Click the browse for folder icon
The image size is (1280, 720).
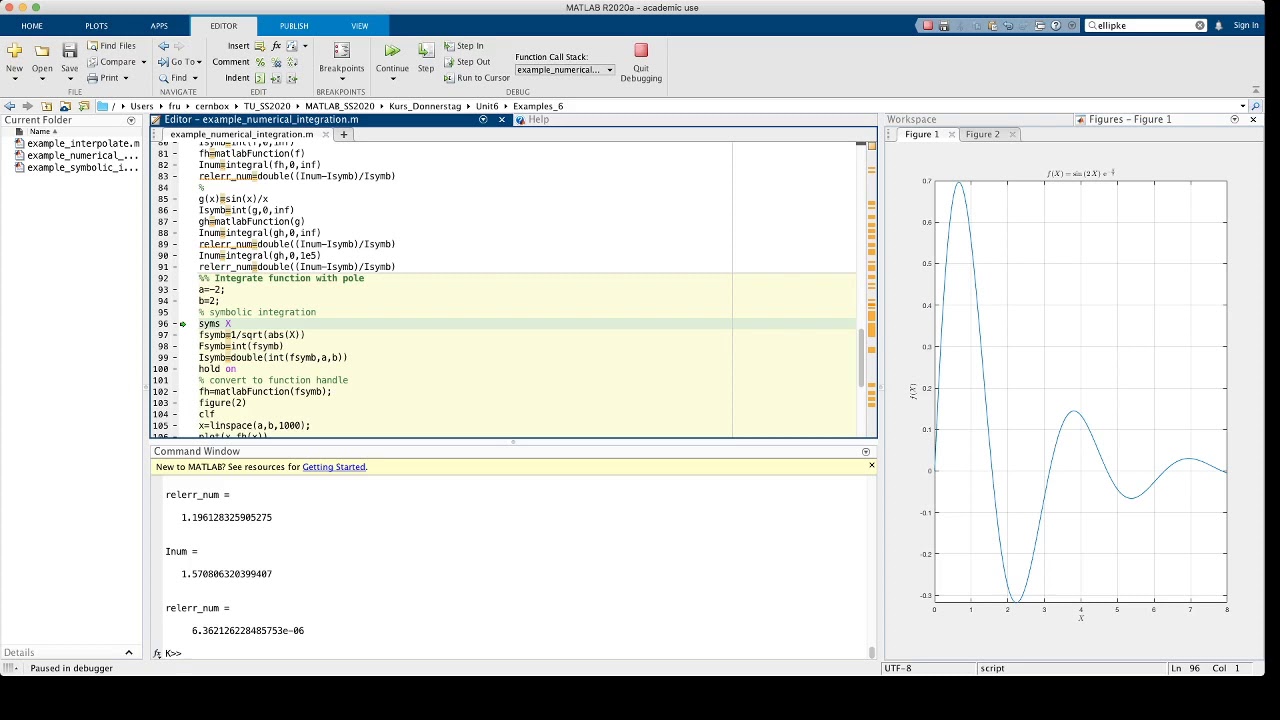[82, 106]
